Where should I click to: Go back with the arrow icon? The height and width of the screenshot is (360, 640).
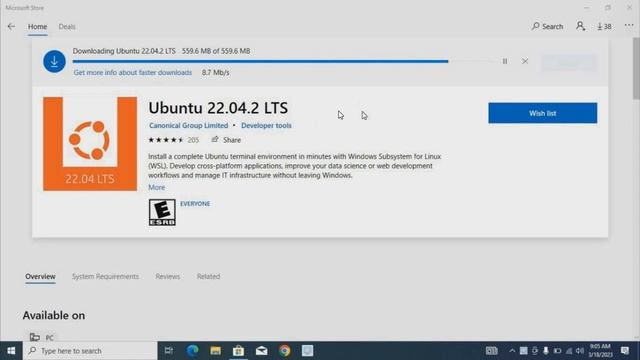pyautogui.click(x=11, y=27)
